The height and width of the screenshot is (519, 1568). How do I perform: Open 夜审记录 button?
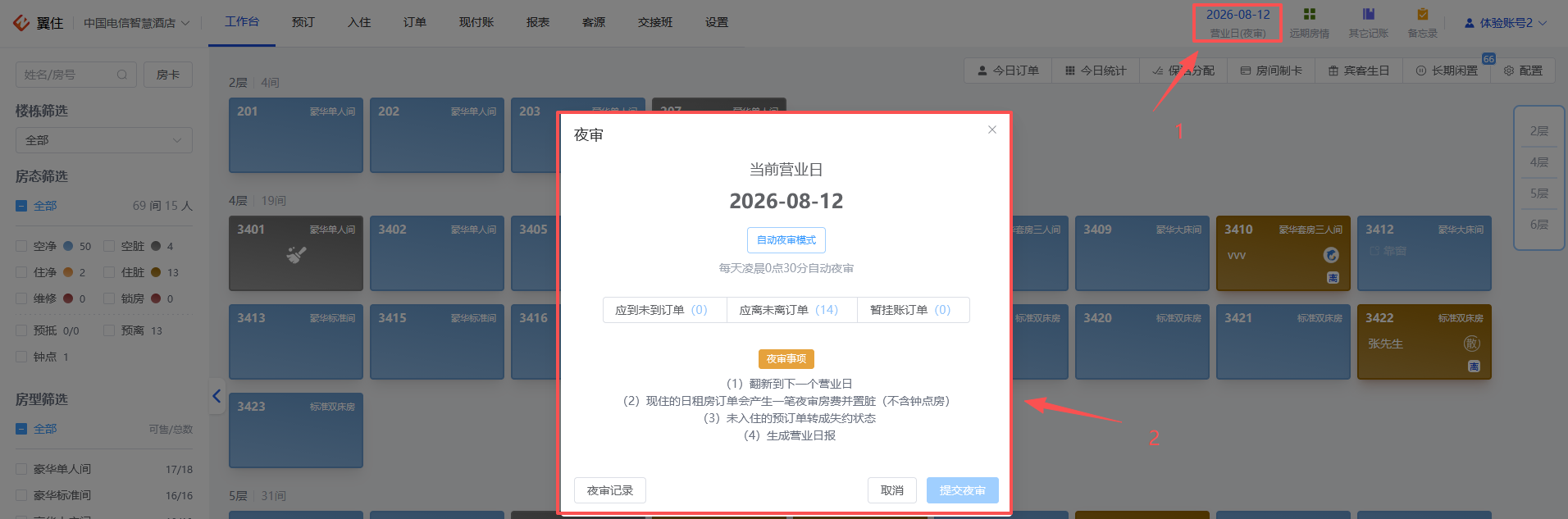pos(610,490)
